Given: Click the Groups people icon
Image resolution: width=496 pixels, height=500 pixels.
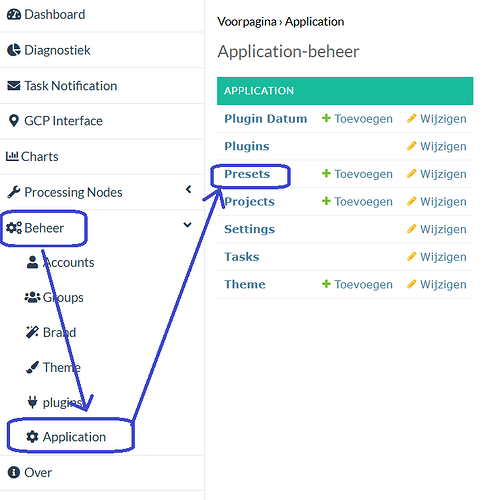Looking at the screenshot, I should pos(32,297).
